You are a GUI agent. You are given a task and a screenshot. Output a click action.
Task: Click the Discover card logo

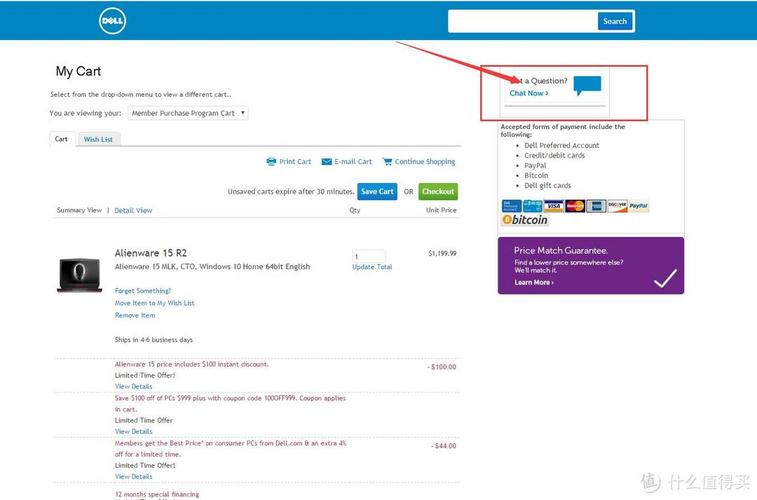[617, 206]
